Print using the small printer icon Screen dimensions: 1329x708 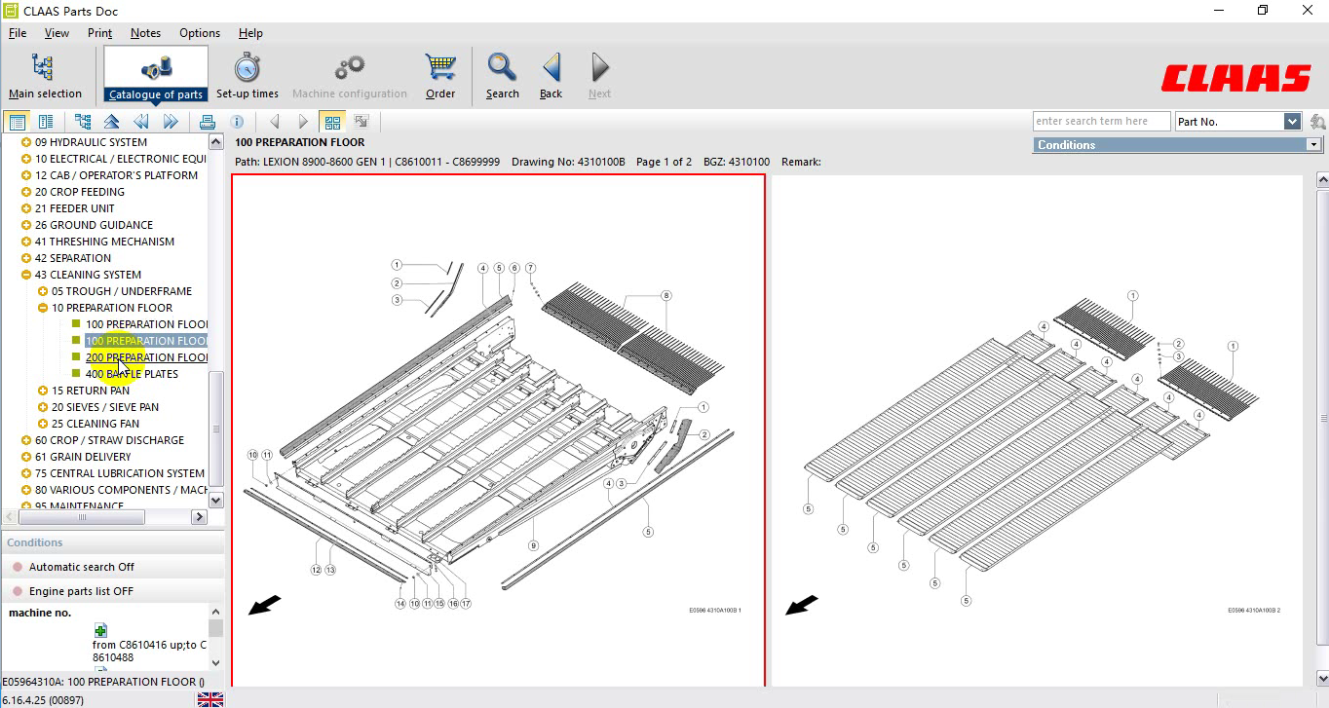coord(207,122)
